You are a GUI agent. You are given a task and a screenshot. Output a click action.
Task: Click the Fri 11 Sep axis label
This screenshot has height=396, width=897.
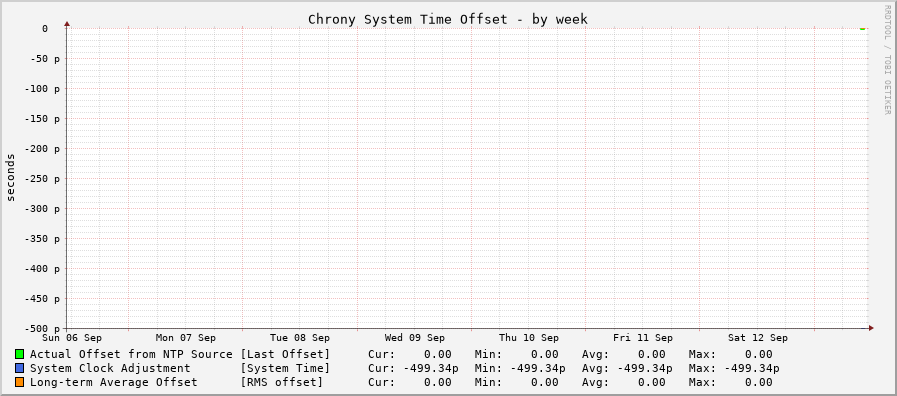[643, 338]
